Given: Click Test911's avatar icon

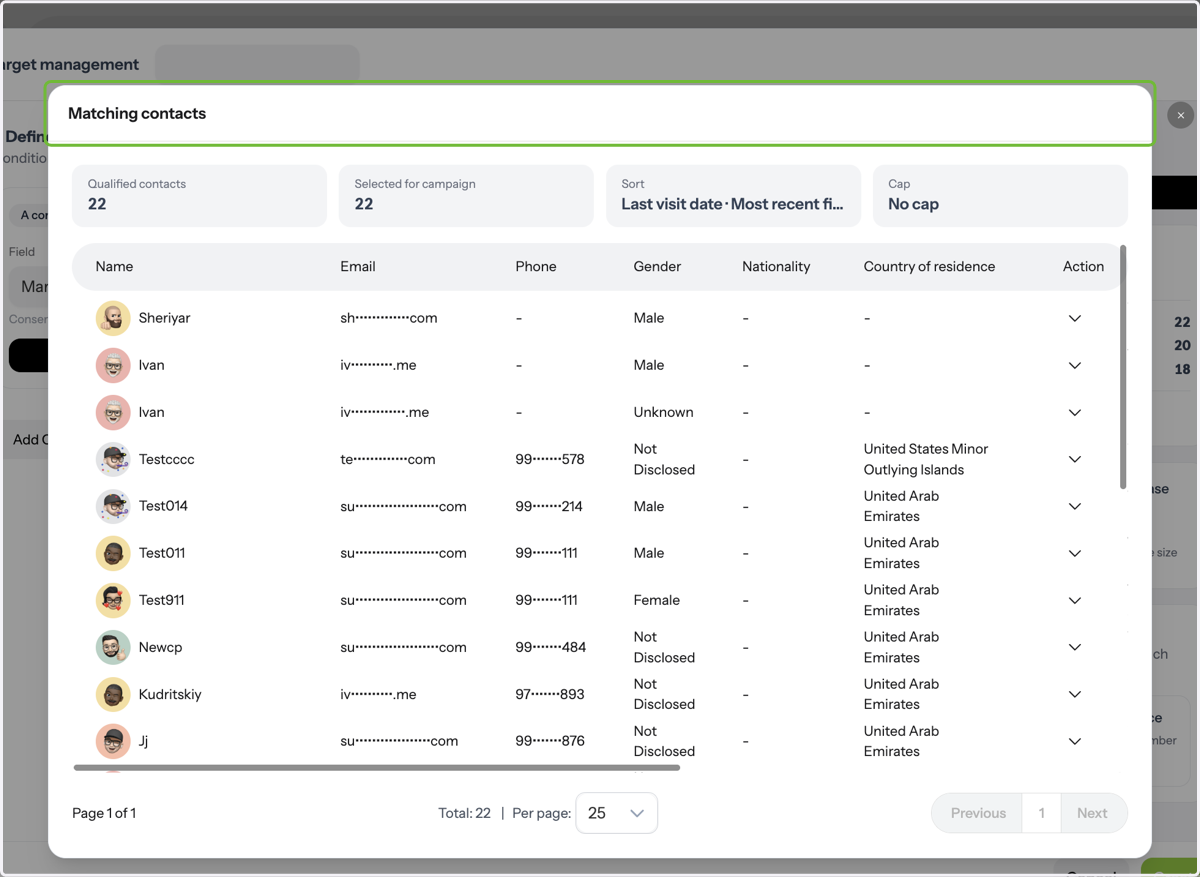Looking at the screenshot, I should pos(113,600).
